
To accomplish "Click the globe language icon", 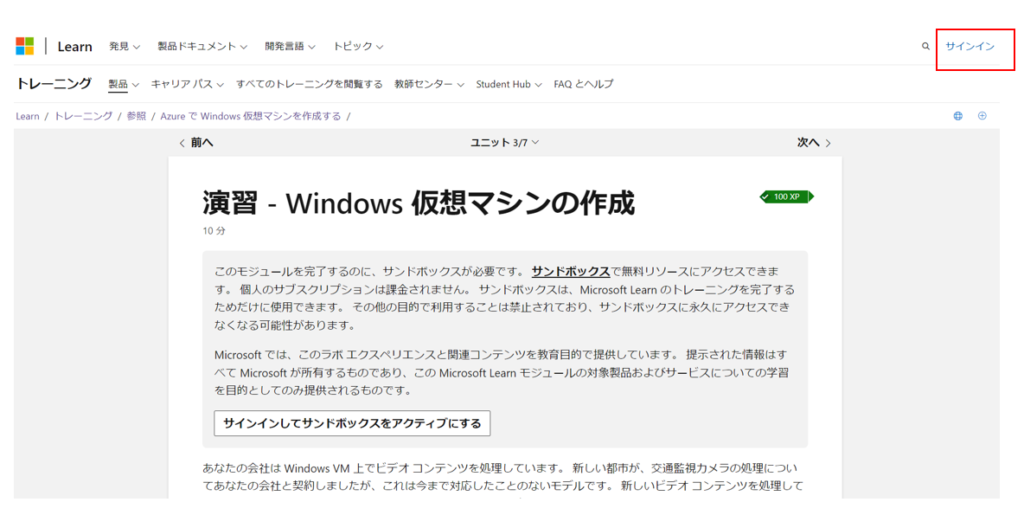I will point(958,116).
